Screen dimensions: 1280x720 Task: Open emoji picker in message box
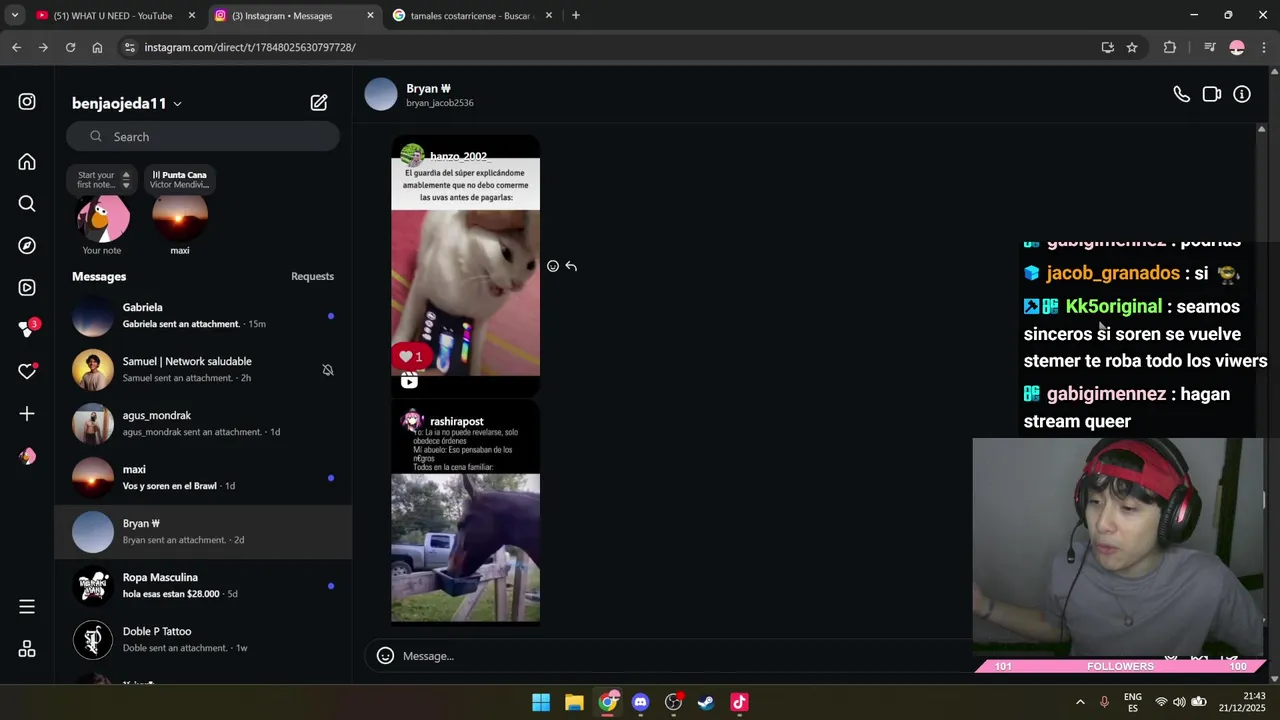point(385,656)
